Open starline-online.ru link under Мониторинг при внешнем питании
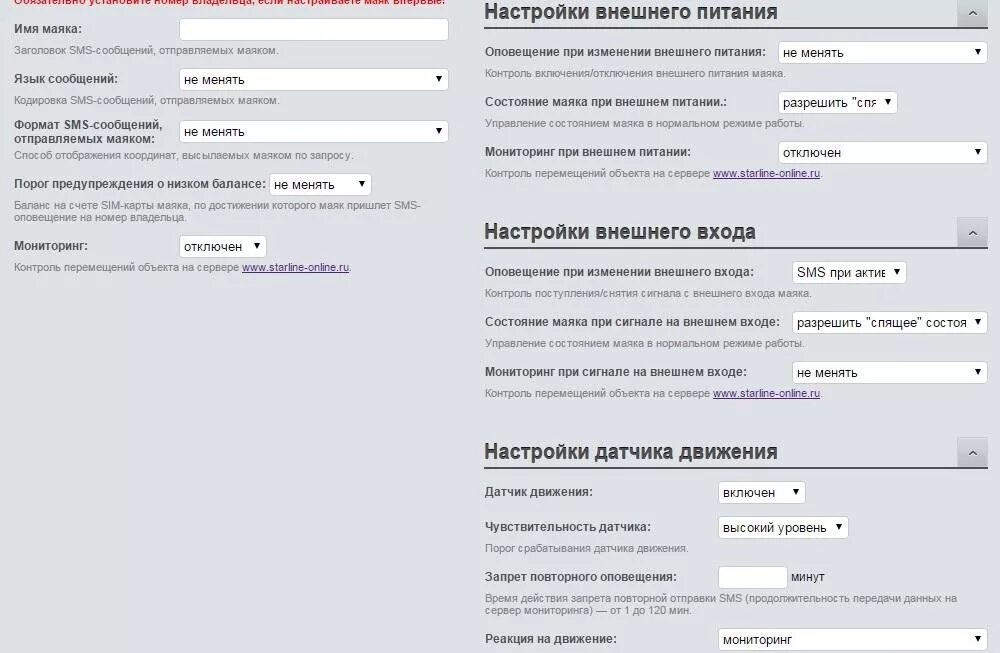The image size is (1000, 653). pos(766,173)
